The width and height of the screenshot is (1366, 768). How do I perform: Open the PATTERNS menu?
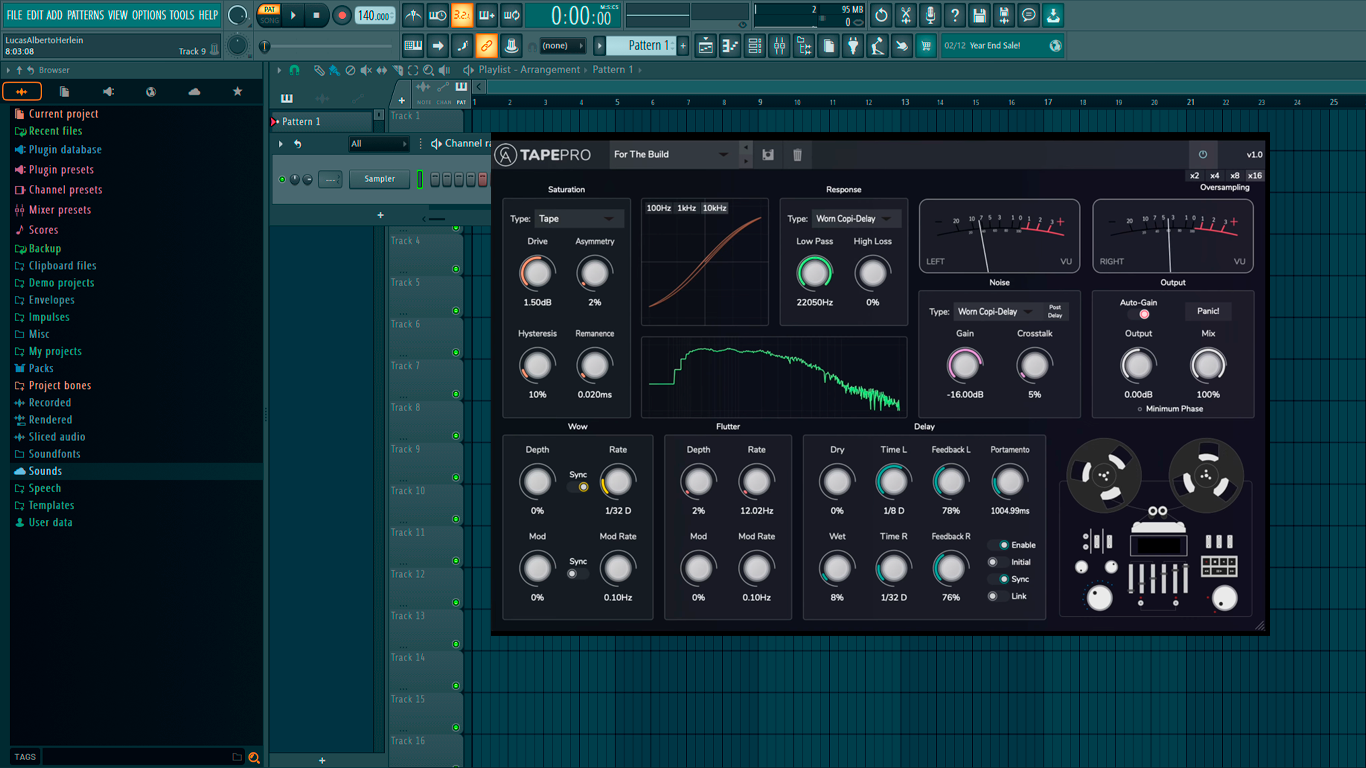(85, 15)
